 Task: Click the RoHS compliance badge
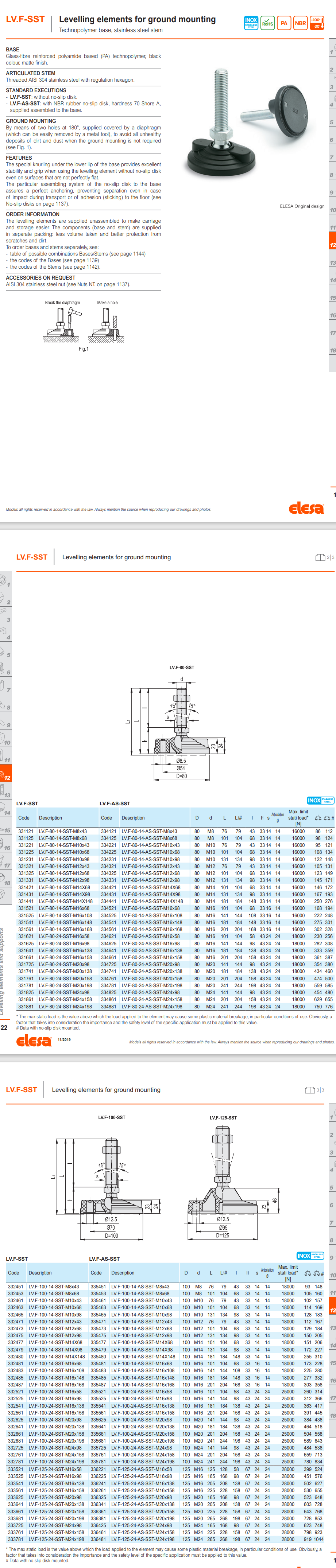(x=267, y=23)
